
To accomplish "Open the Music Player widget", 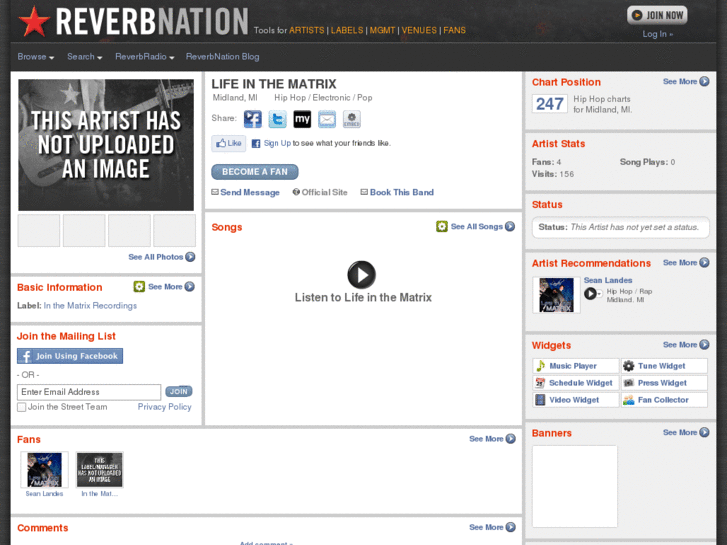I will [x=576, y=366].
